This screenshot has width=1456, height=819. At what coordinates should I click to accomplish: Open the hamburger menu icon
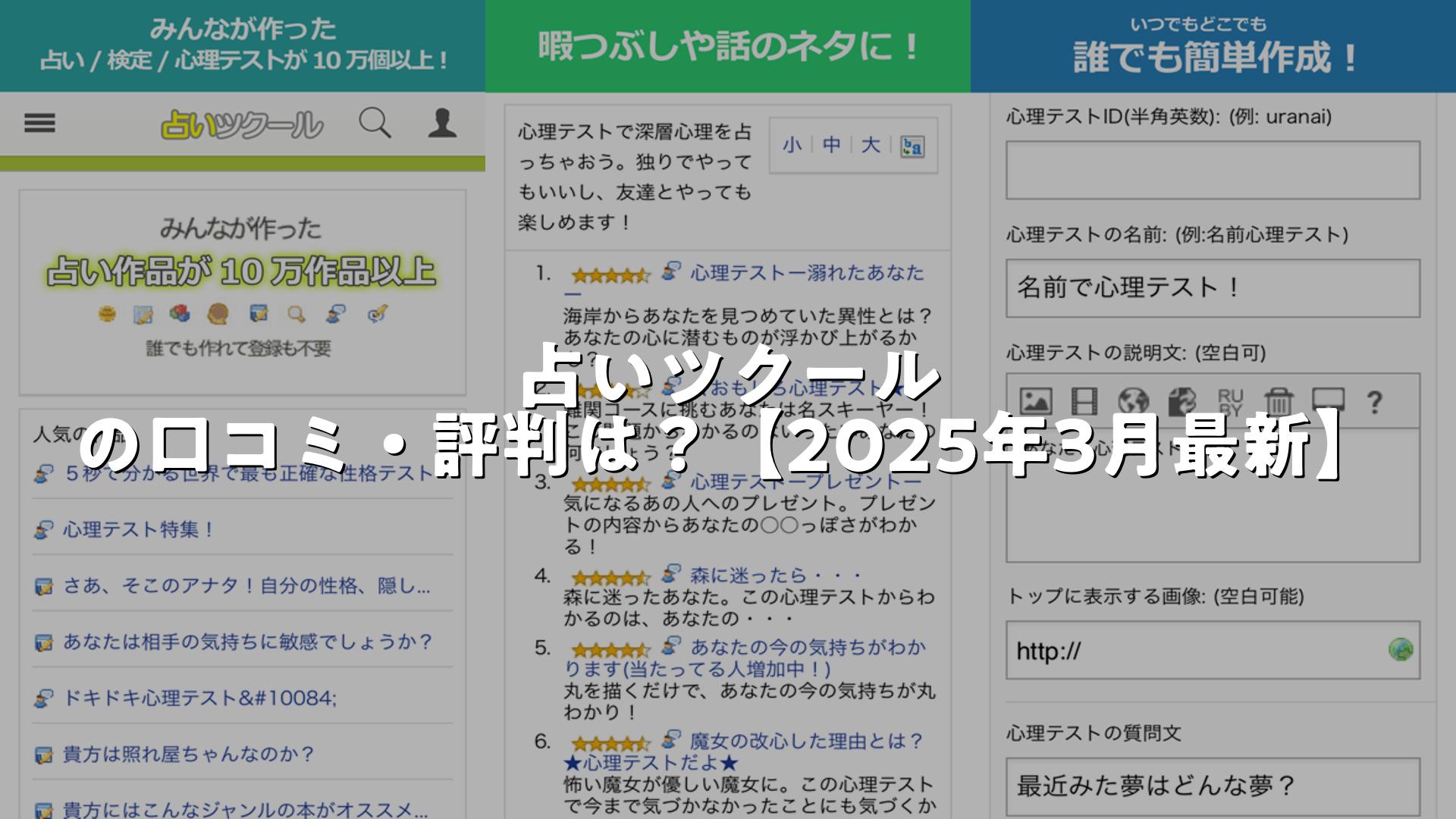tap(39, 124)
